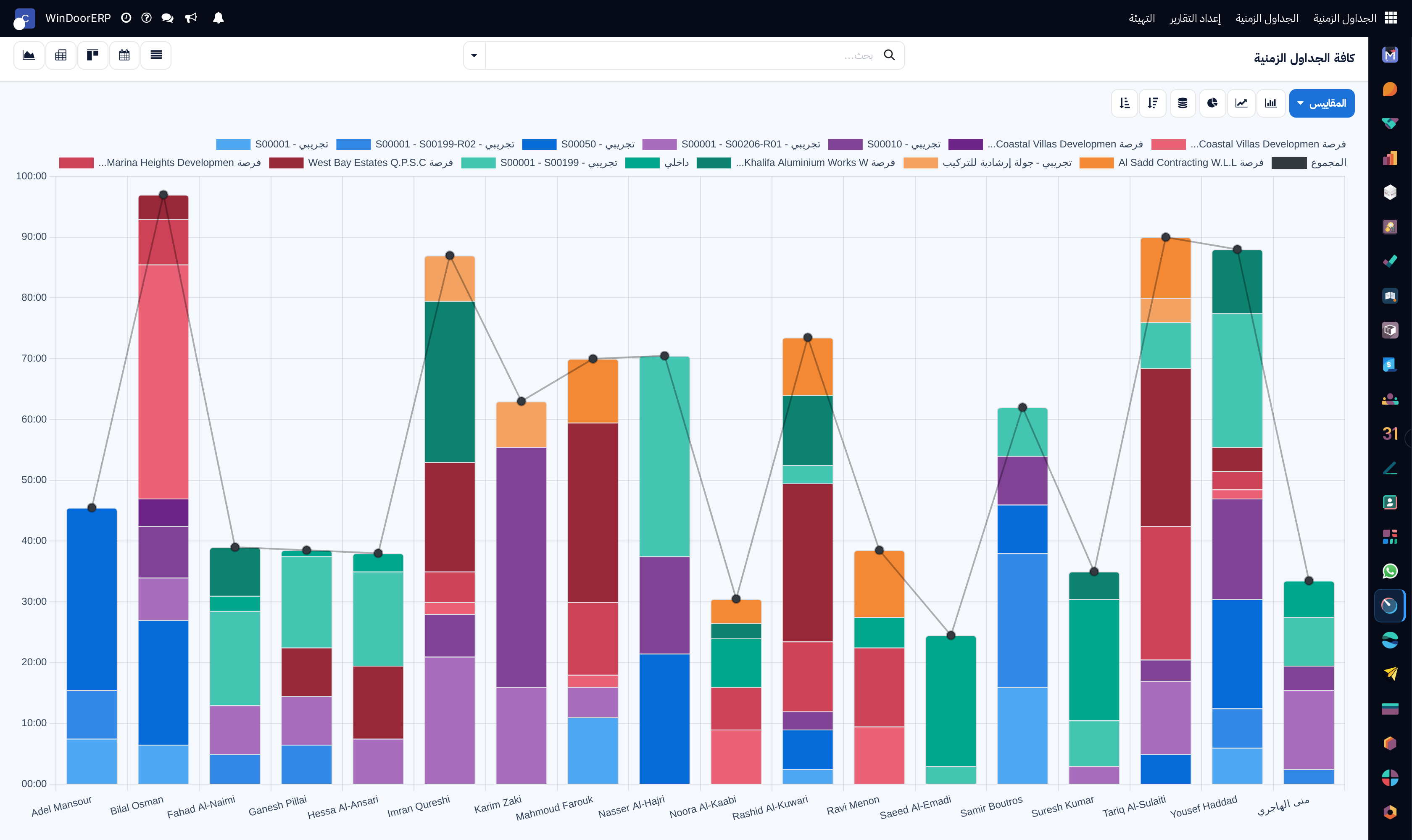Open the calendar 31 app in sidebar
Image resolution: width=1412 pixels, height=840 pixels.
click(1390, 433)
